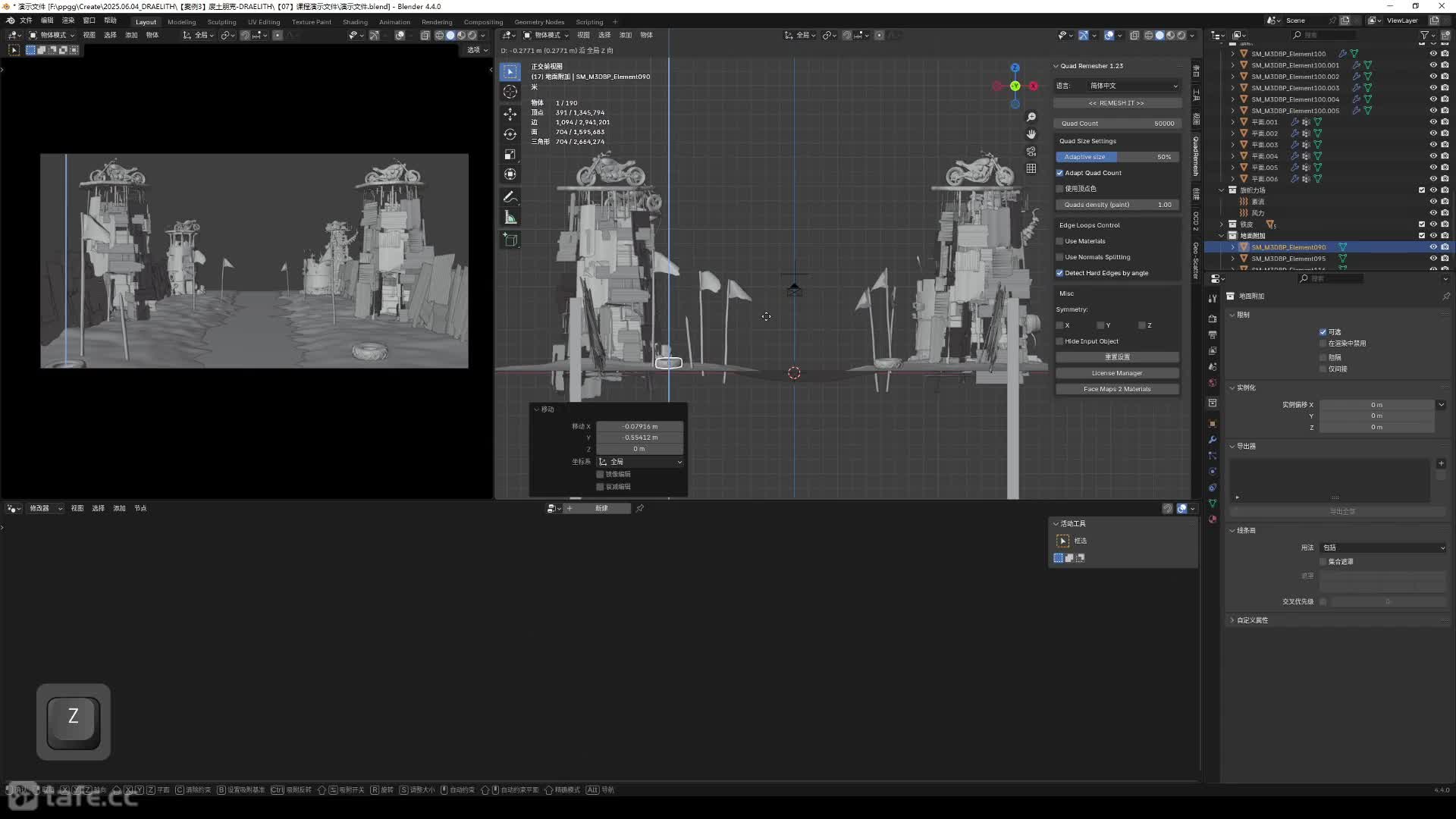The height and width of the screenshot is (819, 1456).
Task: Hide SM_M3DBP_Element090 with eye icon
Action: [x=1433, y=247]
